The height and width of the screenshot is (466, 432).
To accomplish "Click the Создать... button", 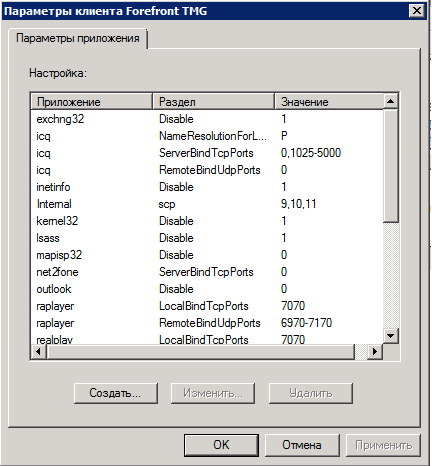I will point(116,393).
